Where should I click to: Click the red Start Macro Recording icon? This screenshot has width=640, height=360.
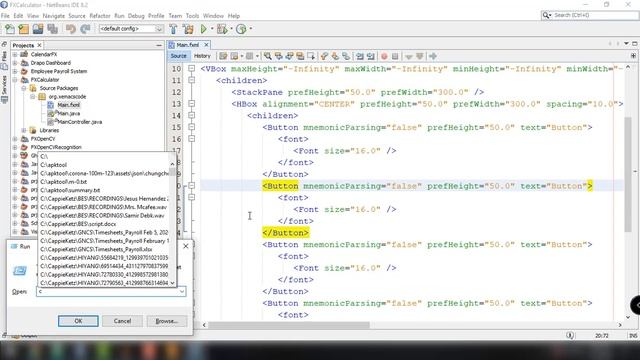[x=384, y=56]
